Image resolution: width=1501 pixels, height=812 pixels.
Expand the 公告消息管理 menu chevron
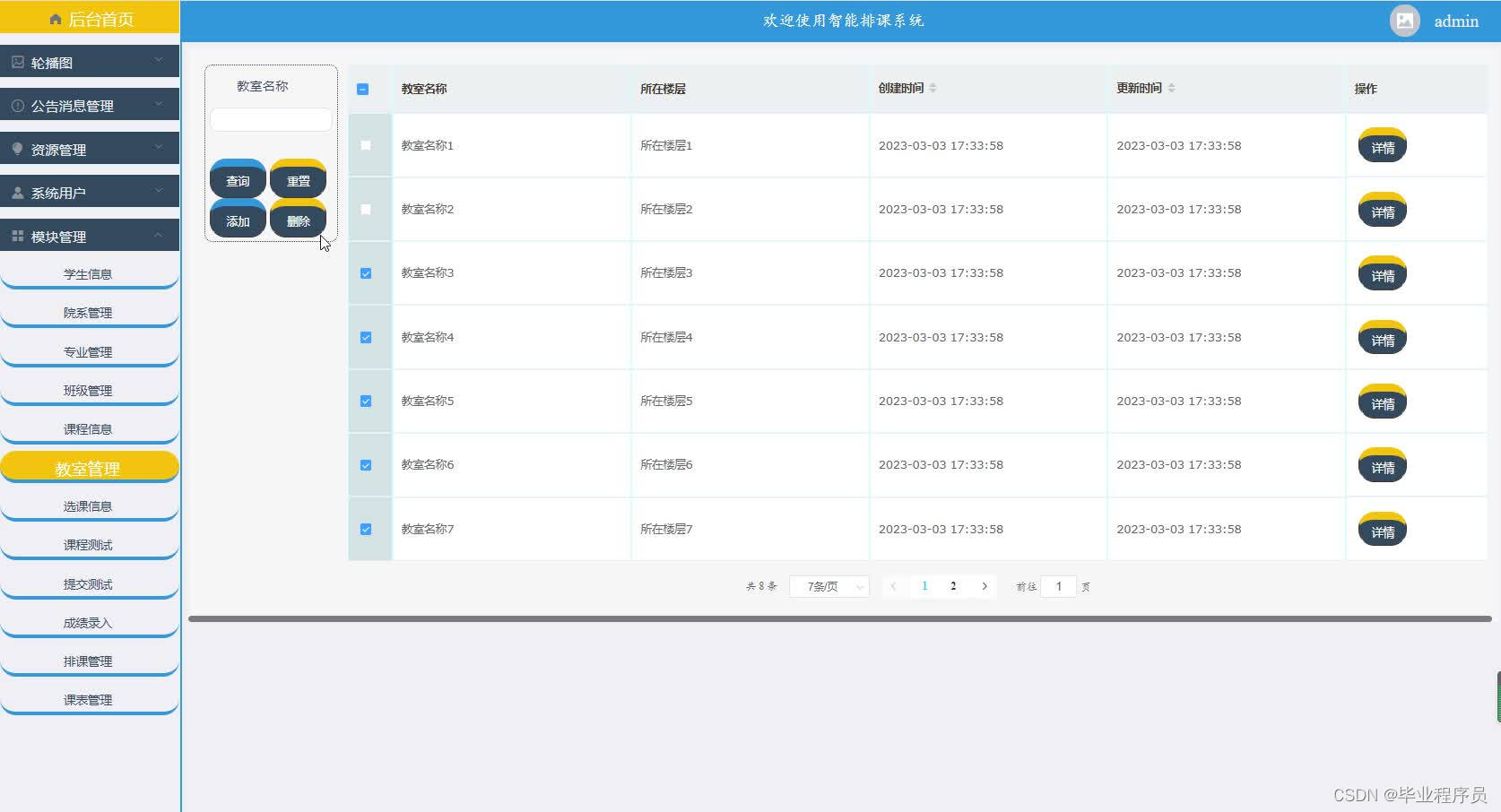(159, 103)
